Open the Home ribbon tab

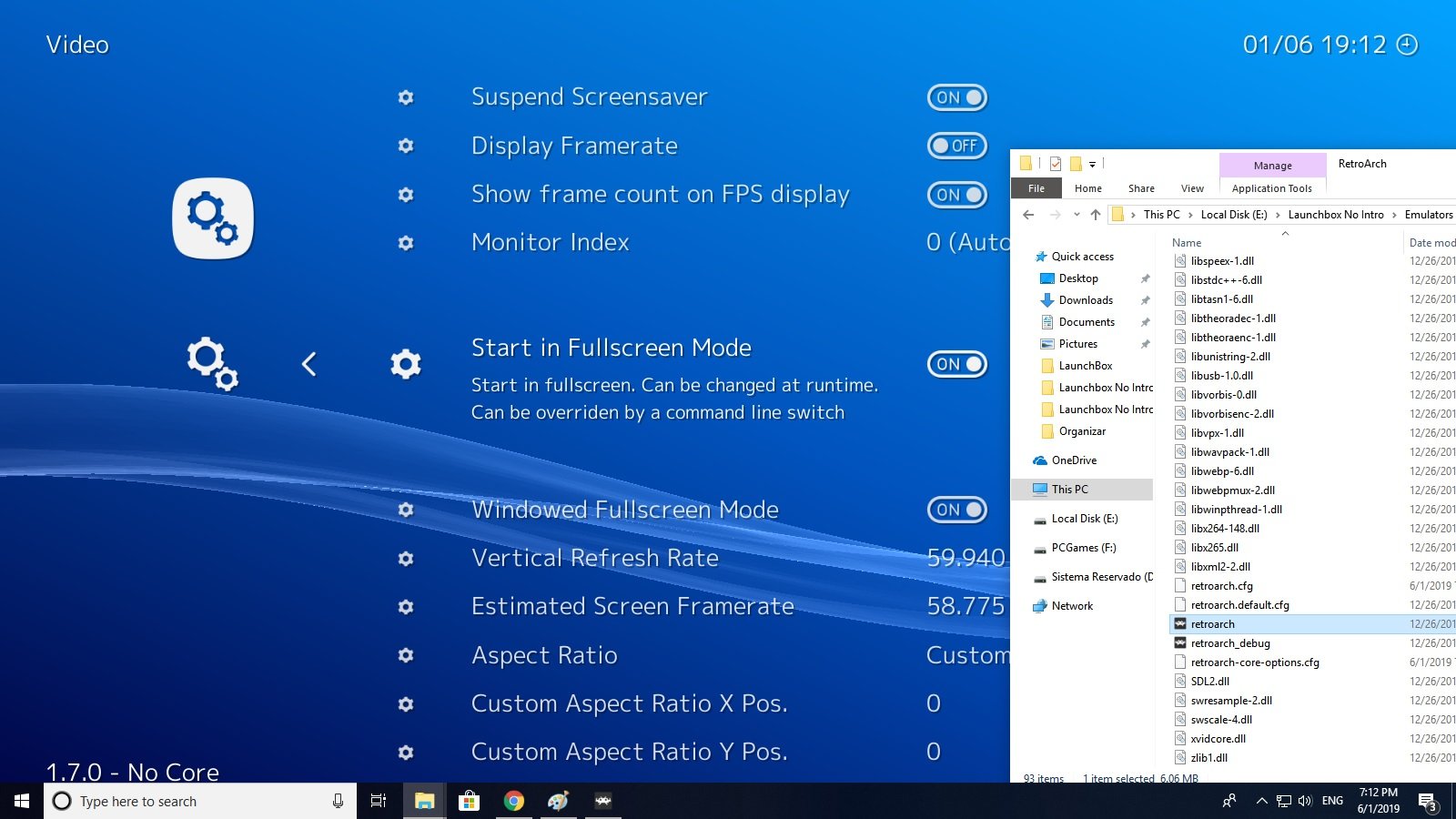(x=1087, y=188)
